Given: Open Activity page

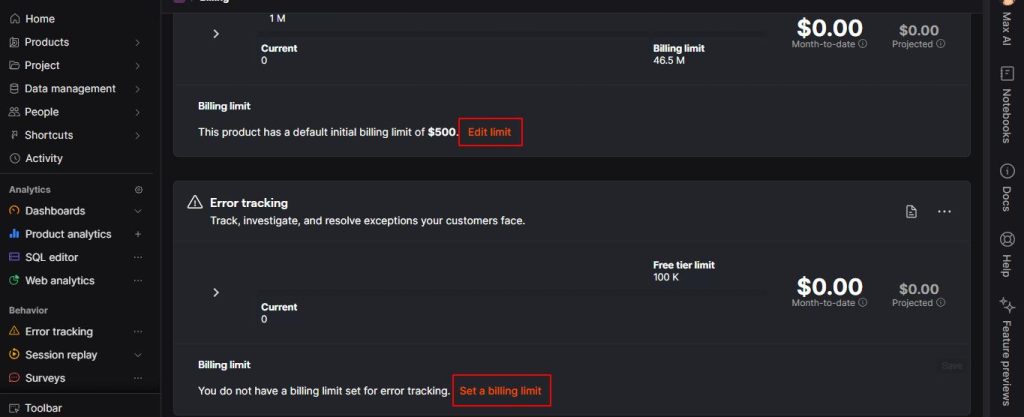Looking at the screenshot, I should click(x=44, y=159).
